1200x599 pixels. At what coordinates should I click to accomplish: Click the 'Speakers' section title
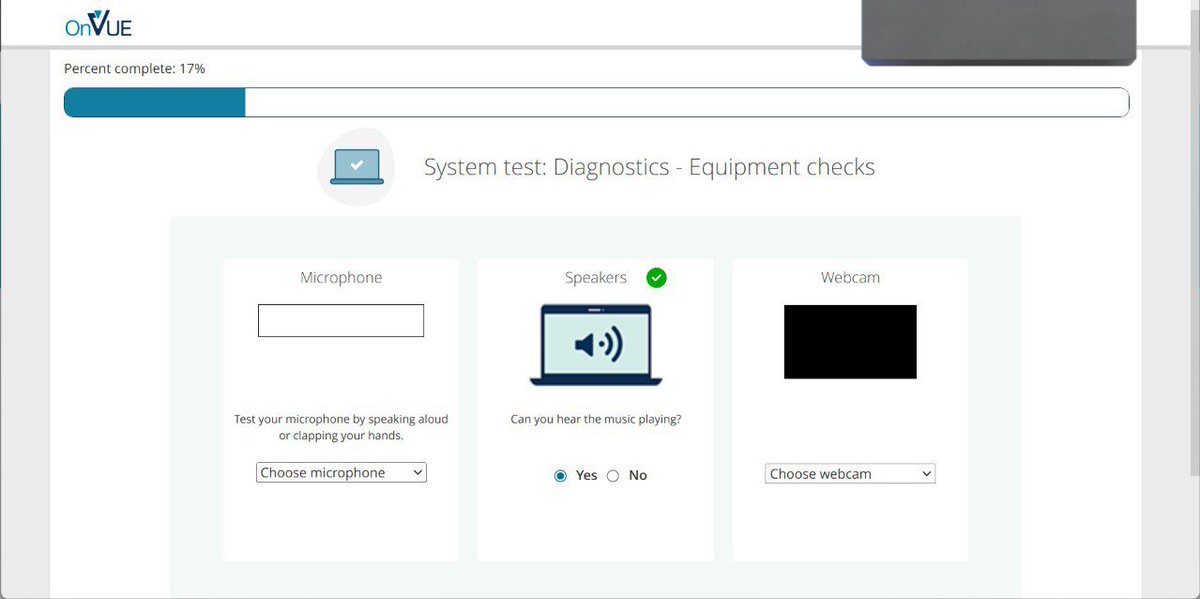pos(596,278)
